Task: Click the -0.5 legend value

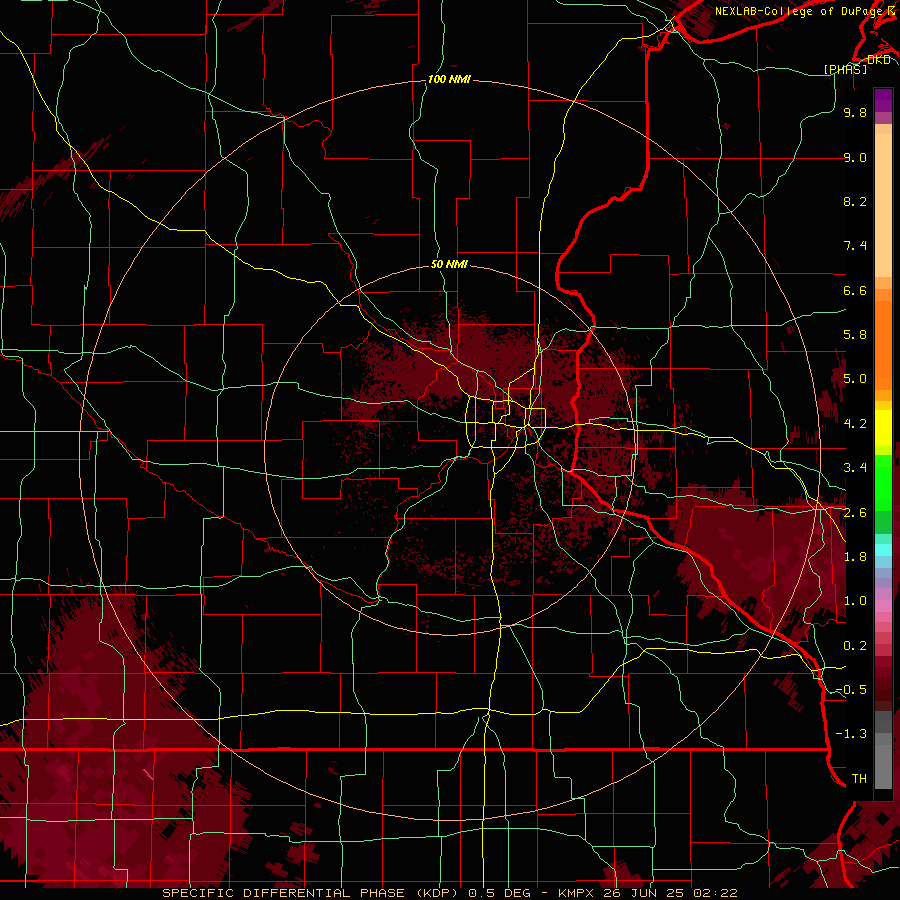Action: (x=851, y=690)
